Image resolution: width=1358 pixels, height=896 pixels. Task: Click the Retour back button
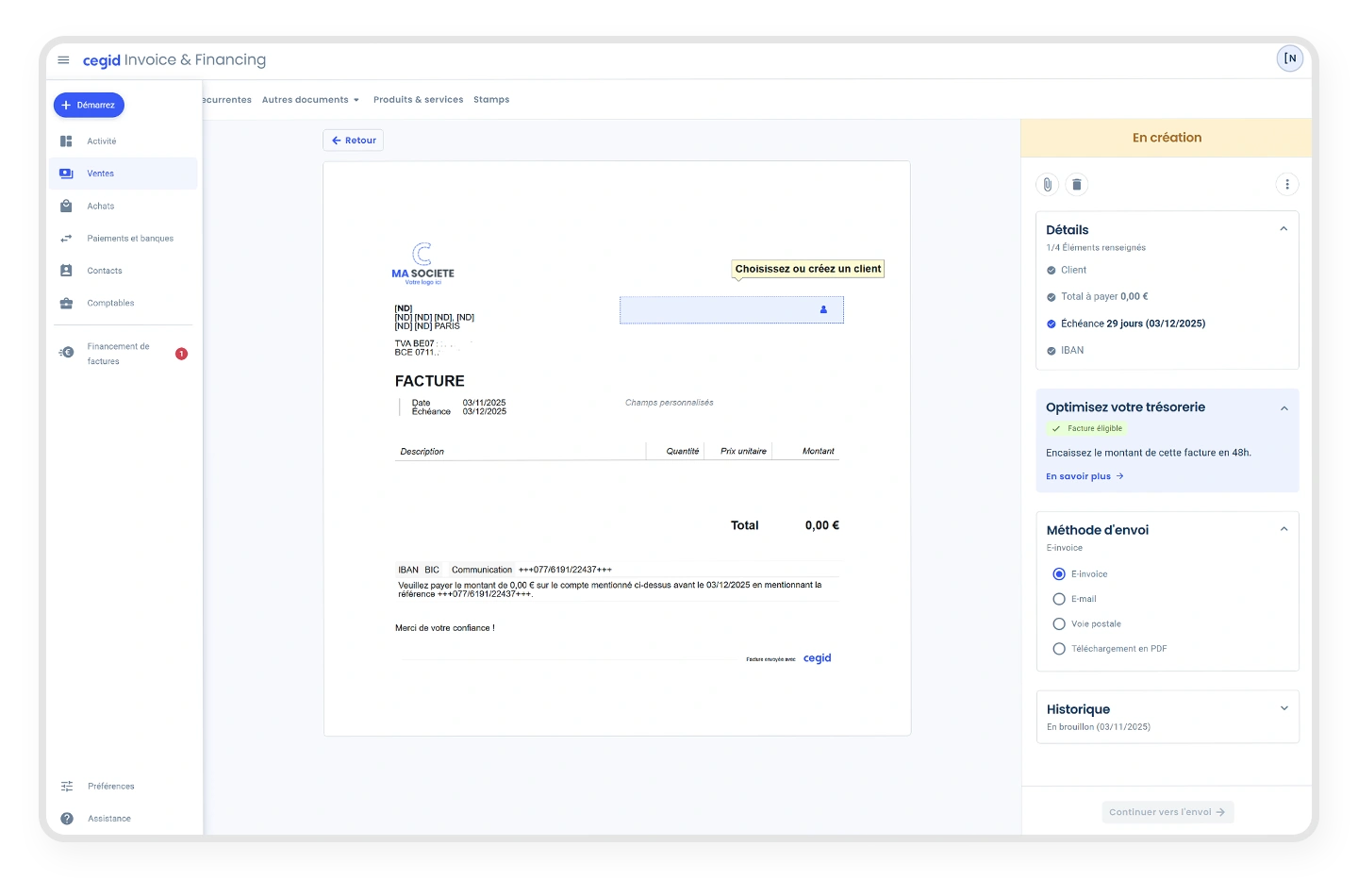click(354, 141)
